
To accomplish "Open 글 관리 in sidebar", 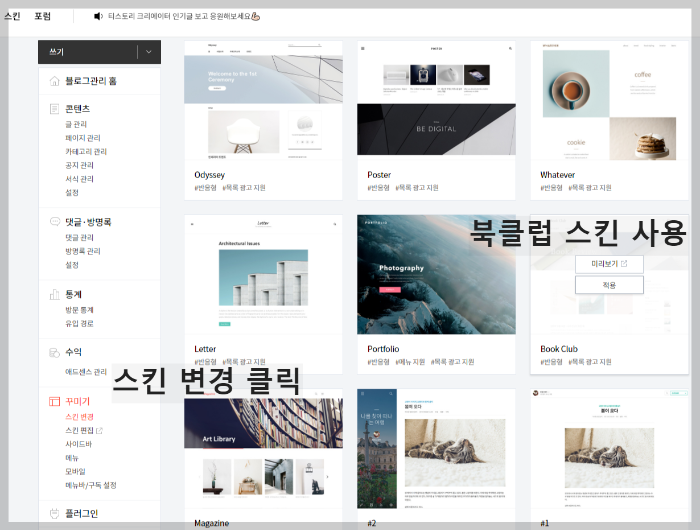I will tap(76, 124).
